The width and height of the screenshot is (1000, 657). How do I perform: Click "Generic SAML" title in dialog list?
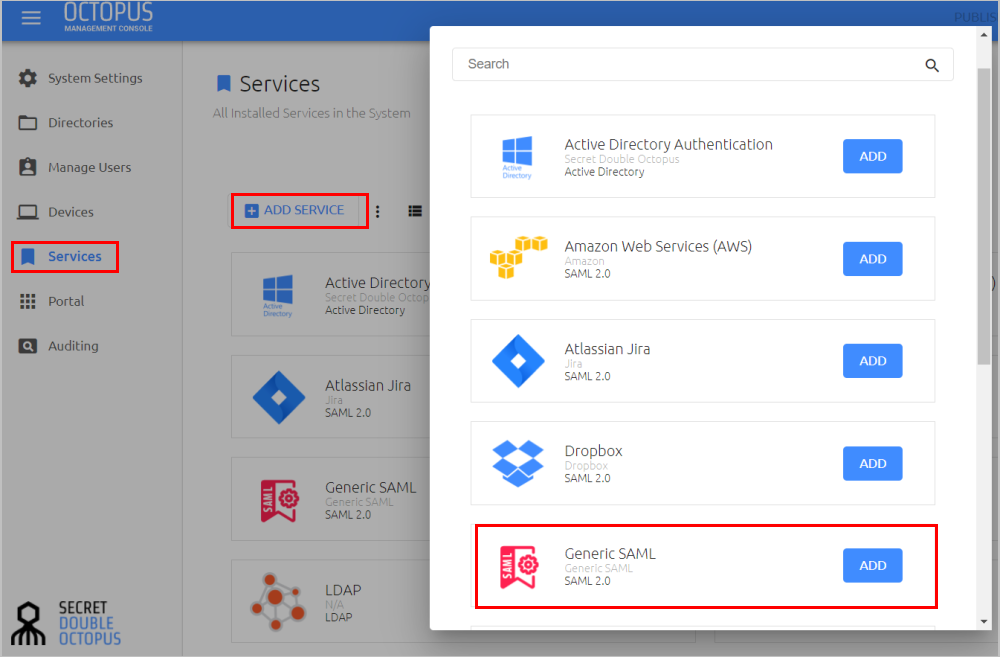(610, 554)
